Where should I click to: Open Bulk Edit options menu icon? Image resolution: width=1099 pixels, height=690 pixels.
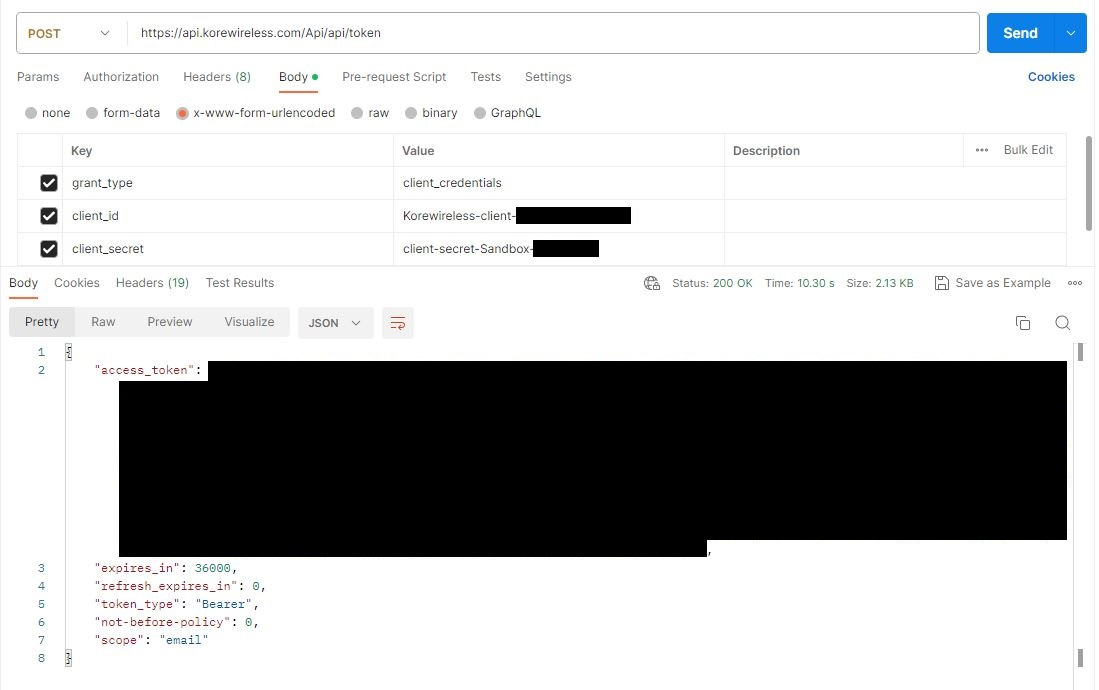981,150
